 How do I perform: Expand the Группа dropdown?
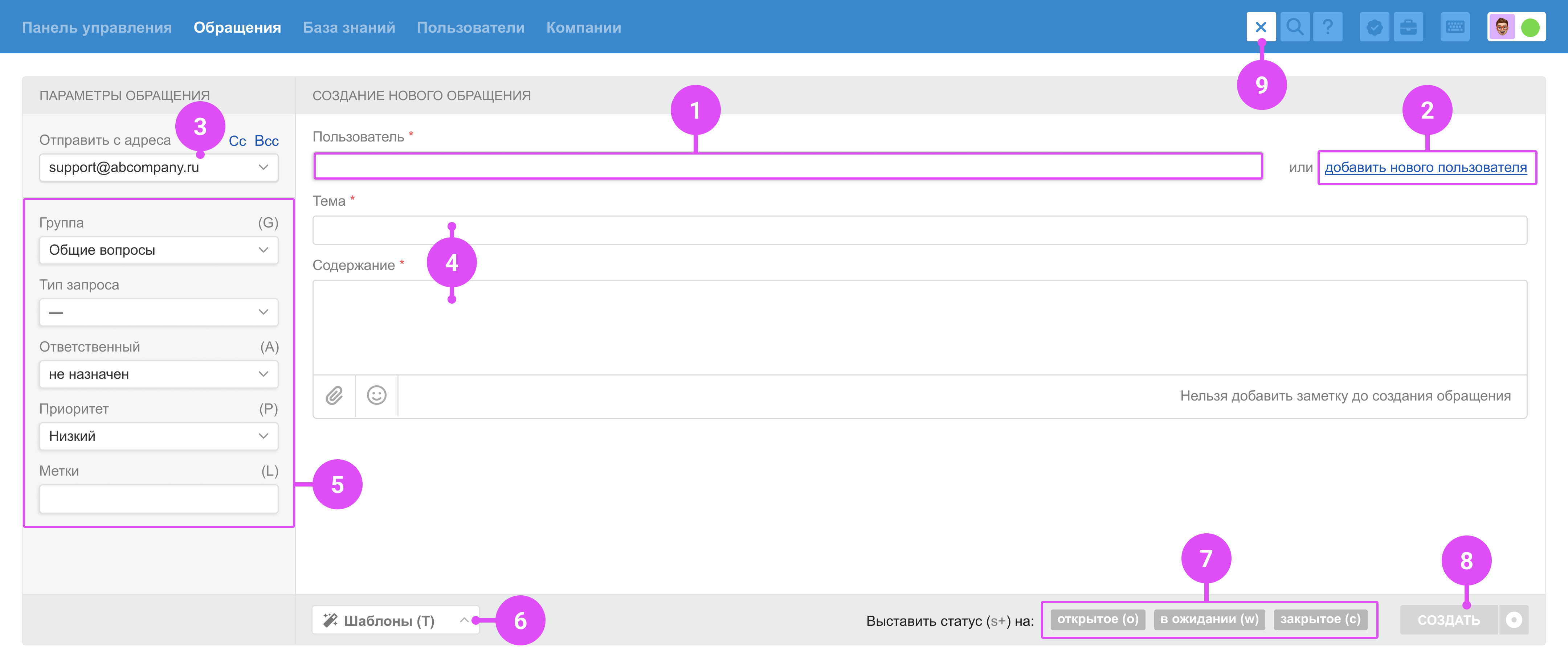tap(158, 251)
